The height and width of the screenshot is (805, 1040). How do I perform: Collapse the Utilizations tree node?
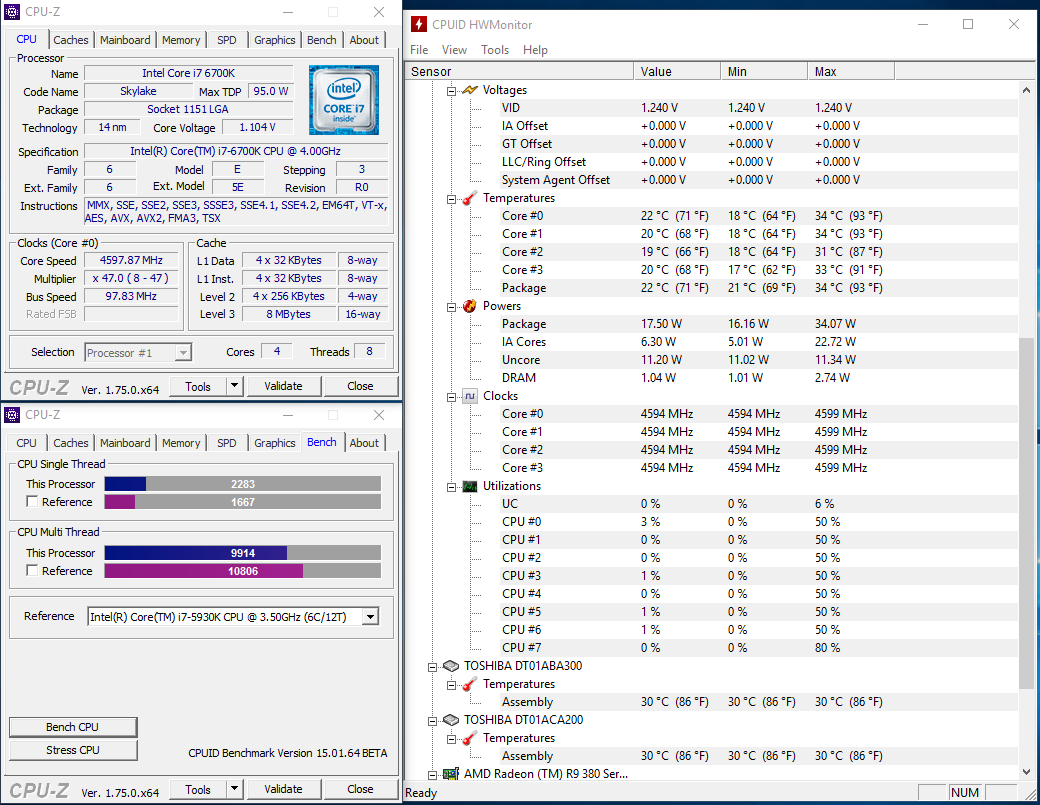[x=451, y=487]
